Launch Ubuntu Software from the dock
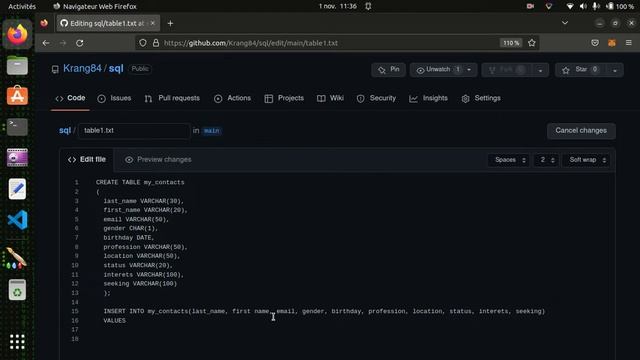The height and width of the screenshot is (360, 640). pos(17,96)
